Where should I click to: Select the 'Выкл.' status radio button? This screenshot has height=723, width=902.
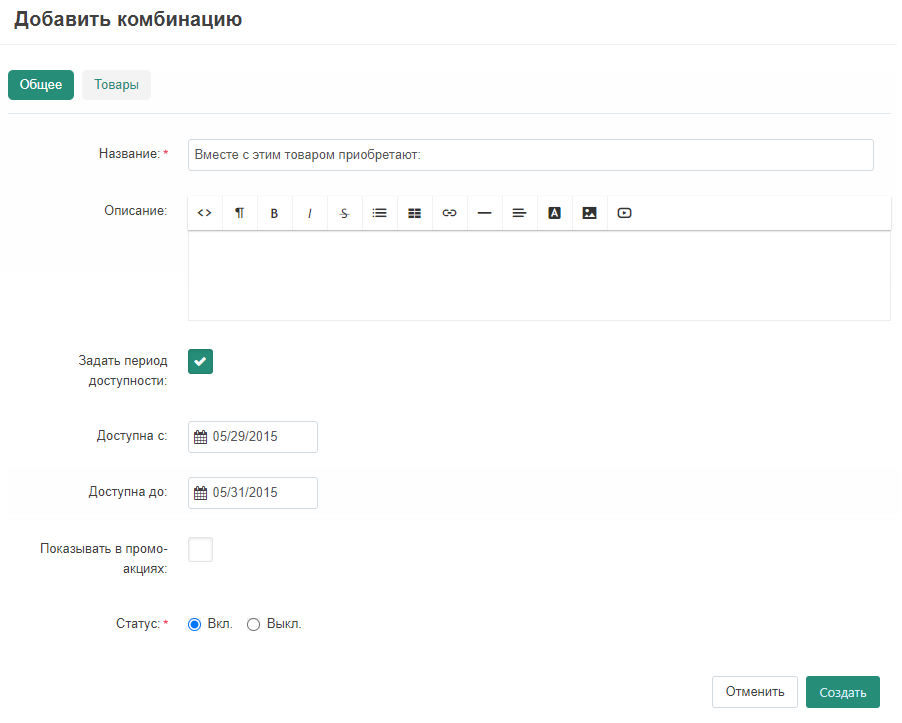tap(254, 624)
